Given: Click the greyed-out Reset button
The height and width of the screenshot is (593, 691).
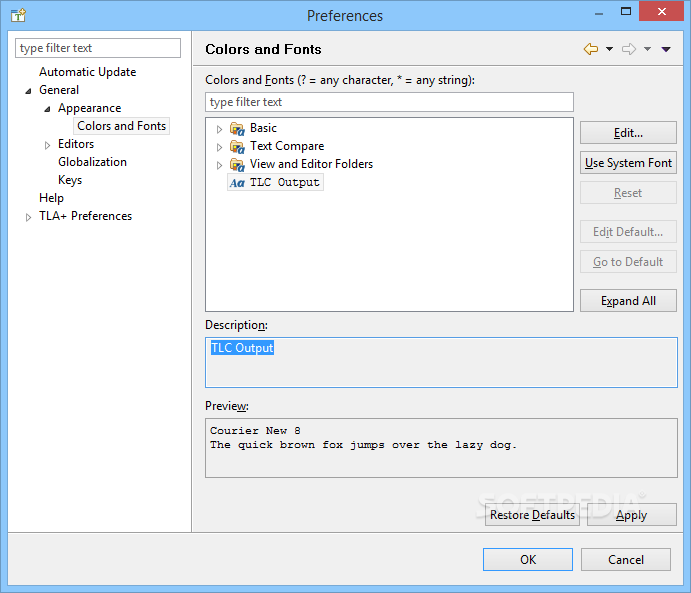Looking at the screenshot, I should click(x=628, y=193).
